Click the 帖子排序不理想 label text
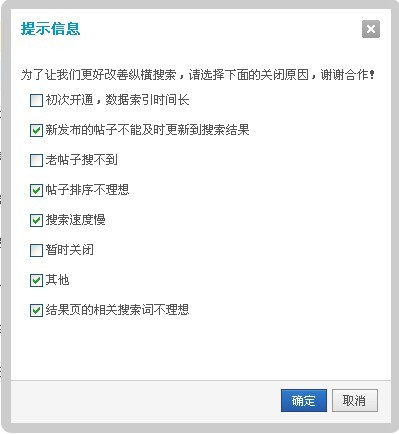 (87, 190)
